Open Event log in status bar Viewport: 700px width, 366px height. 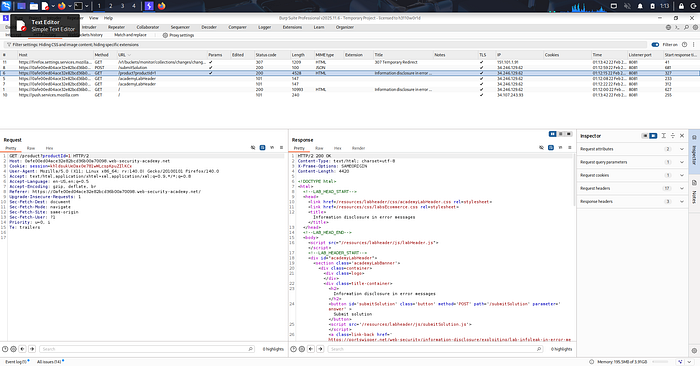16,362
